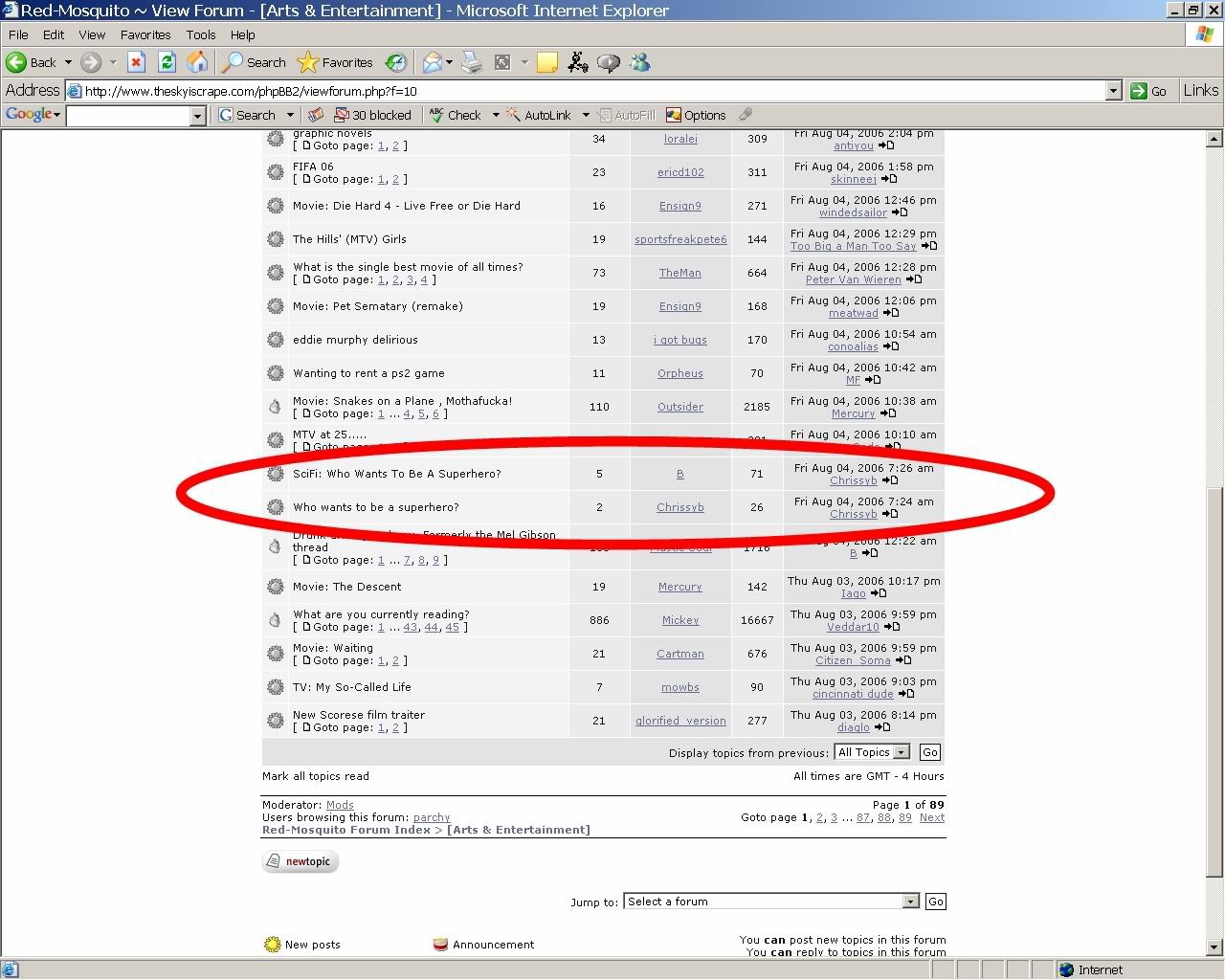Toggle the Google toolbar highlight pen

click(746, 115)
